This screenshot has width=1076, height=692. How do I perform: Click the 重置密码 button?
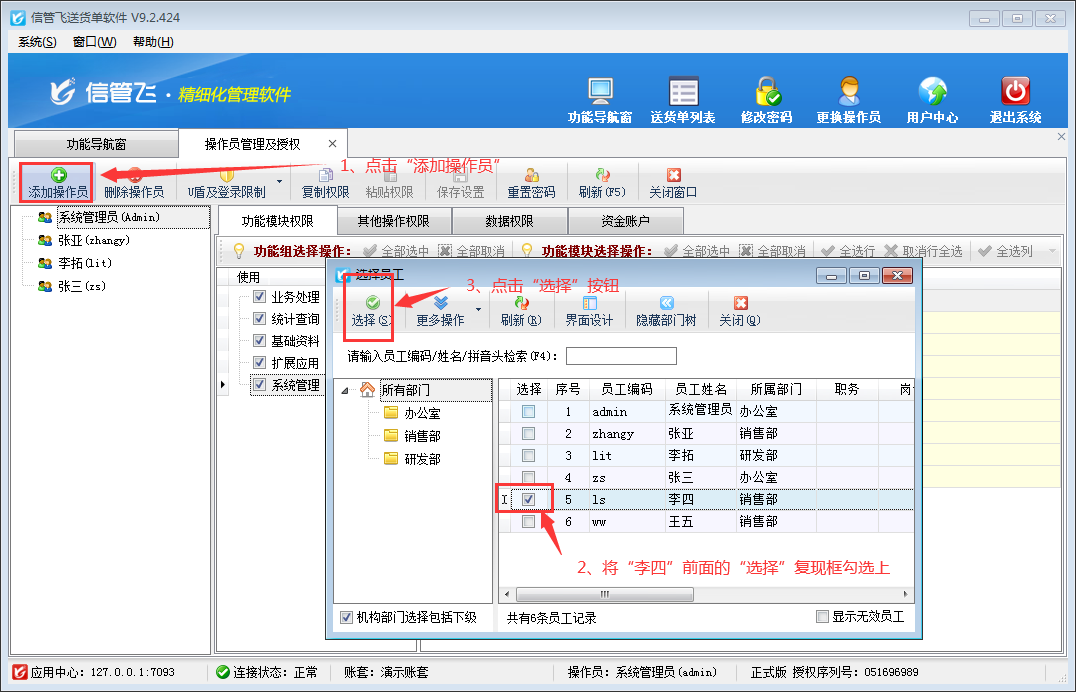(x=531, y=183)
